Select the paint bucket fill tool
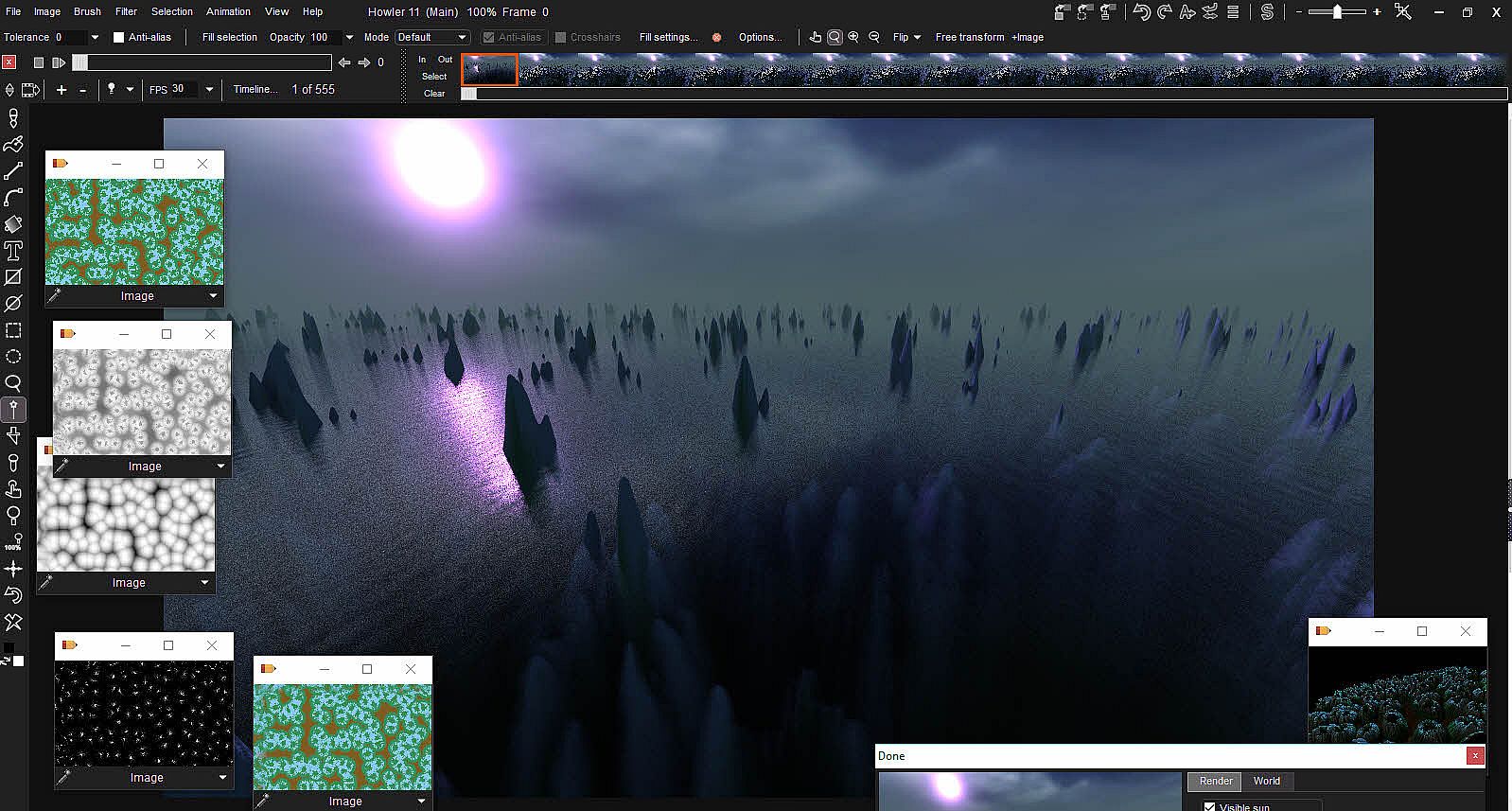 click(13, 224)
